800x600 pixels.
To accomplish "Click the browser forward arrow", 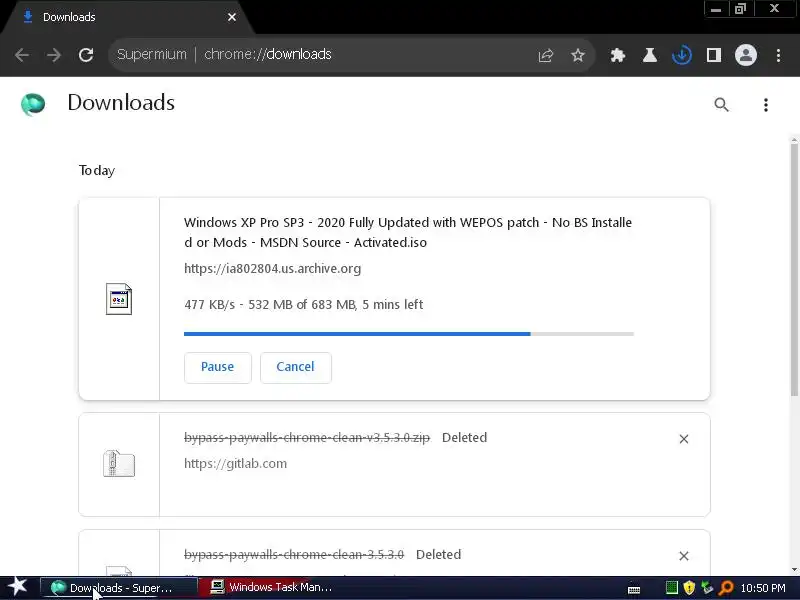I will 54,55.
